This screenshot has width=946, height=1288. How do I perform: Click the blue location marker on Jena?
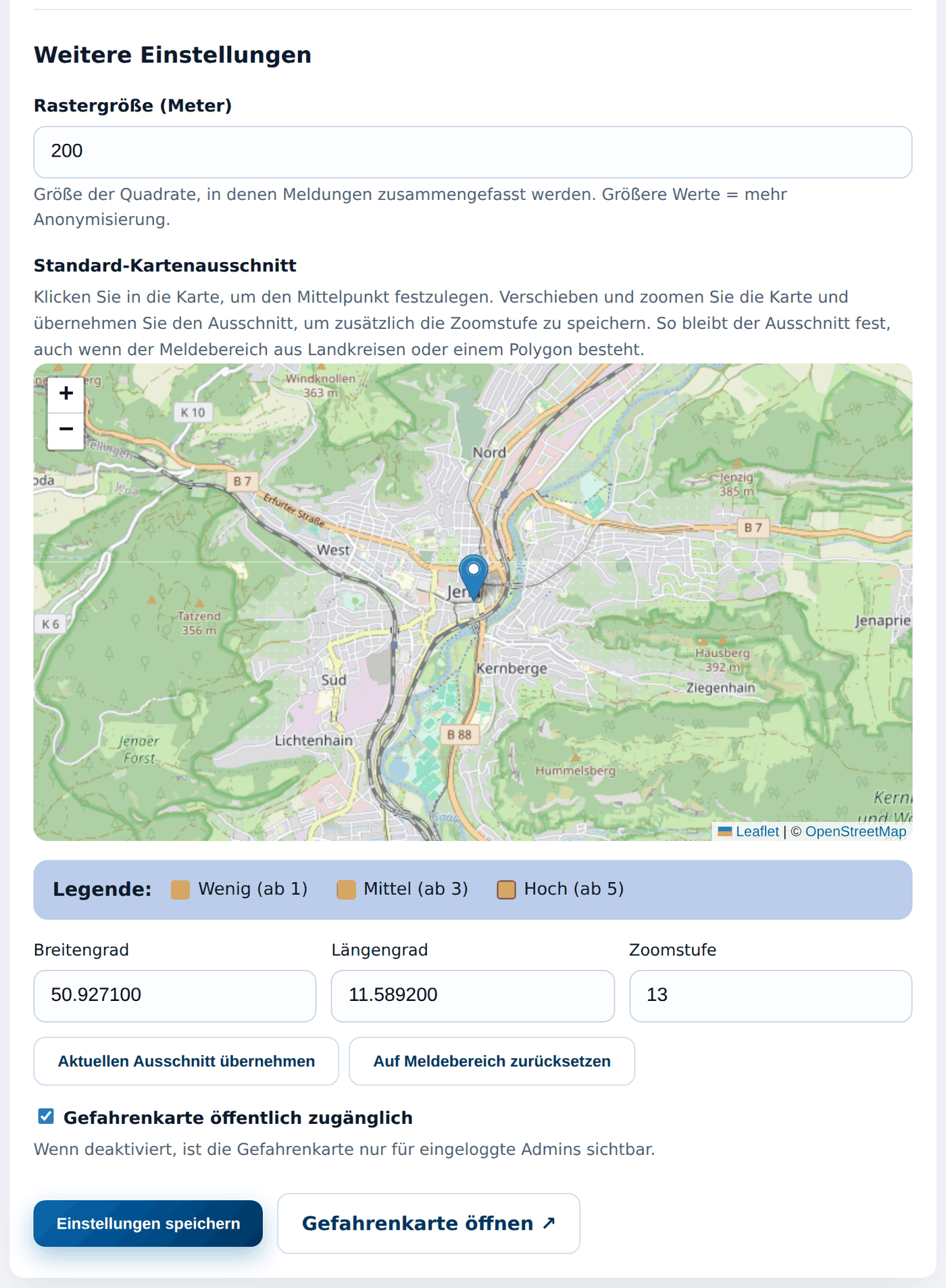point(473,577)
